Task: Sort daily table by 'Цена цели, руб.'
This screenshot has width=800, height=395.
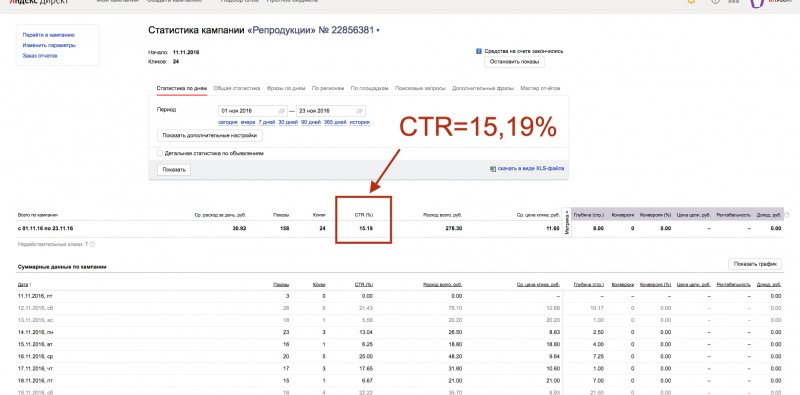Action: tap(693, 284)
